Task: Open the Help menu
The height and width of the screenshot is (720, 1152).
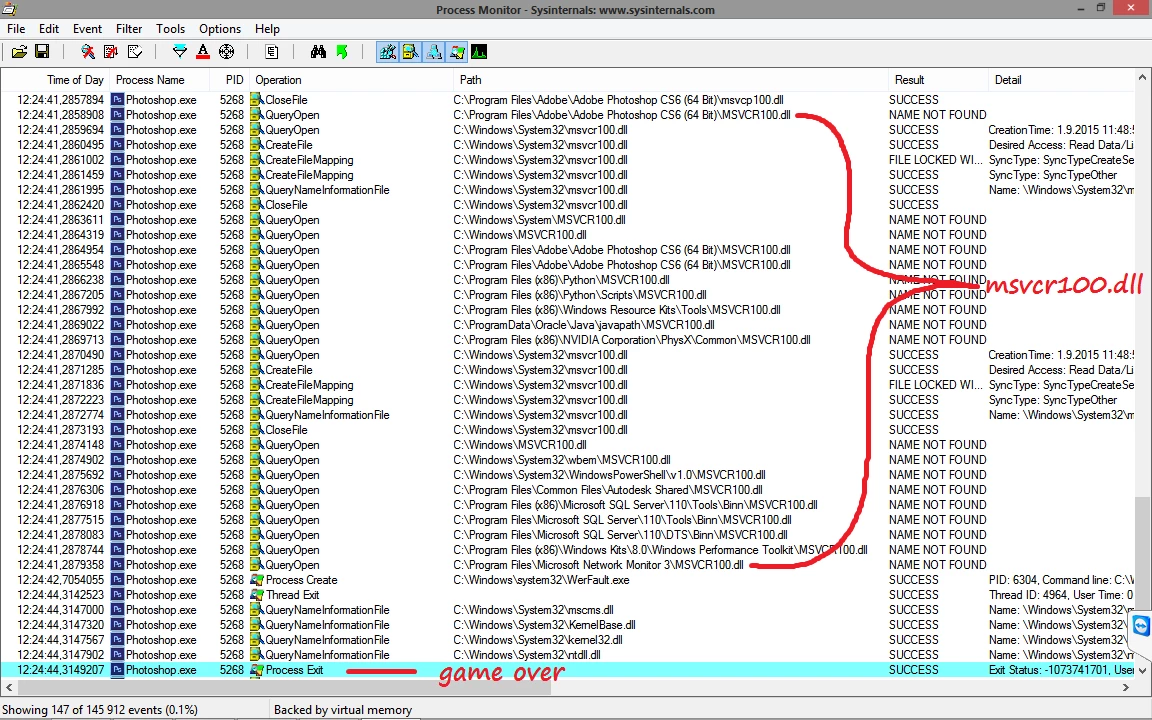Action: pyautogui.click(x=267, y=29)
